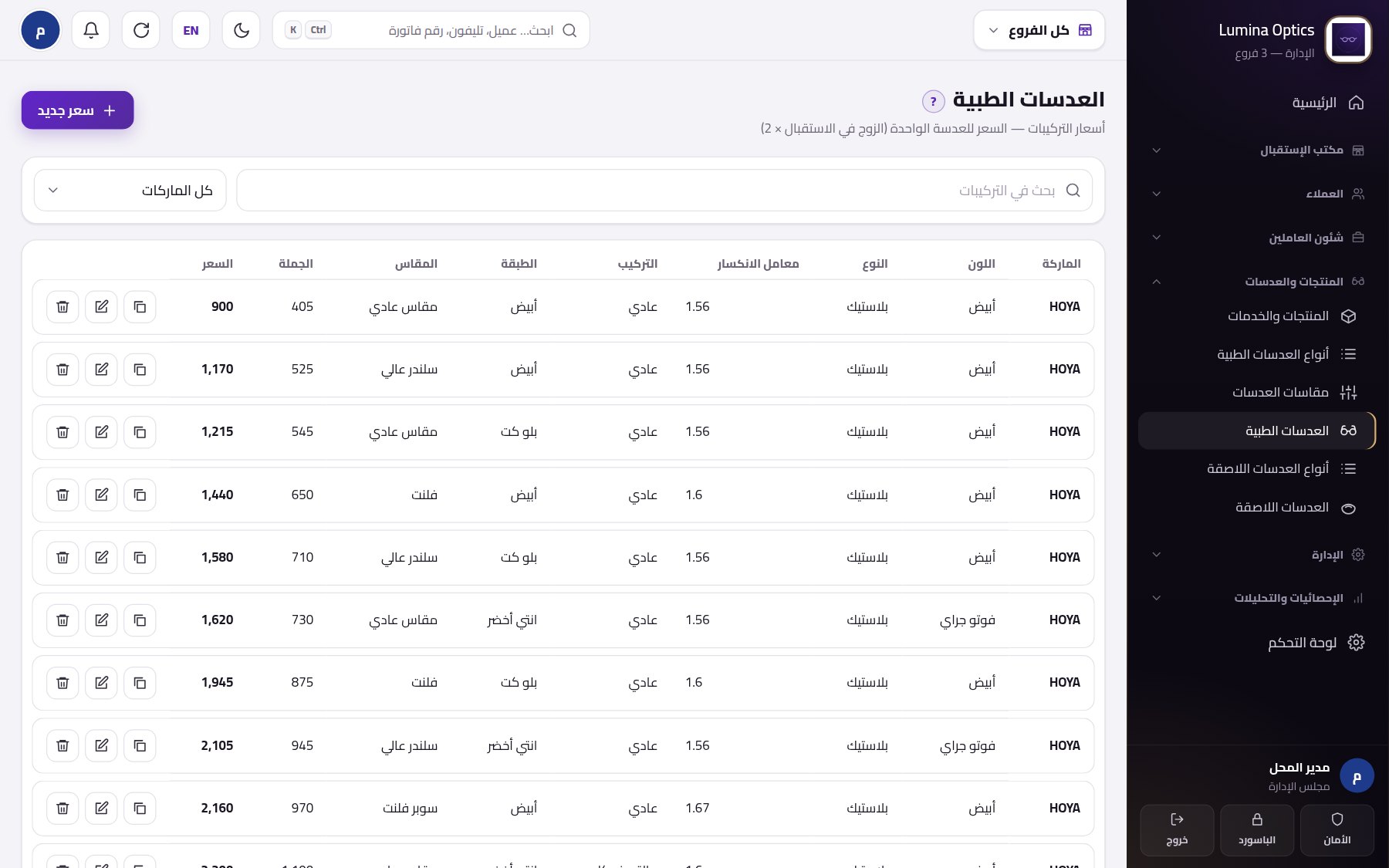Duplicate the row priced 900
1389x868 pixels.
[x=140, y=307]
